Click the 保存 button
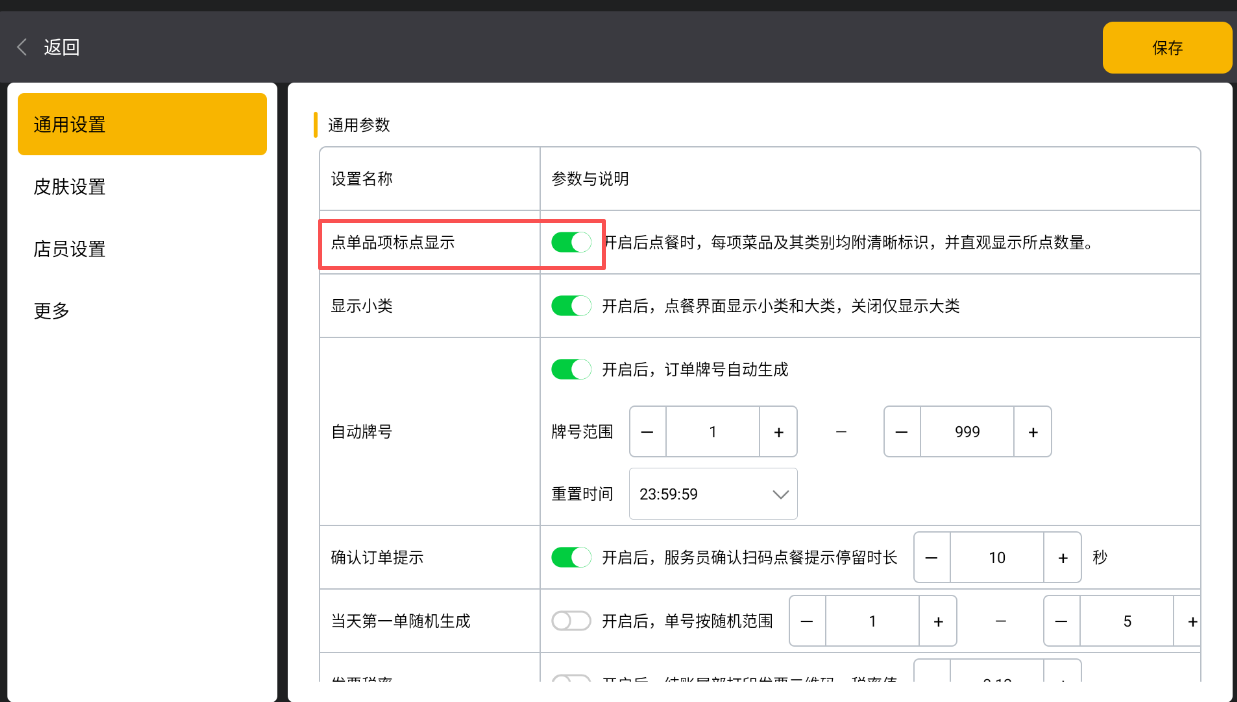The height and width of the screenshot is (702, 1237). click(x=1167, y=48)
